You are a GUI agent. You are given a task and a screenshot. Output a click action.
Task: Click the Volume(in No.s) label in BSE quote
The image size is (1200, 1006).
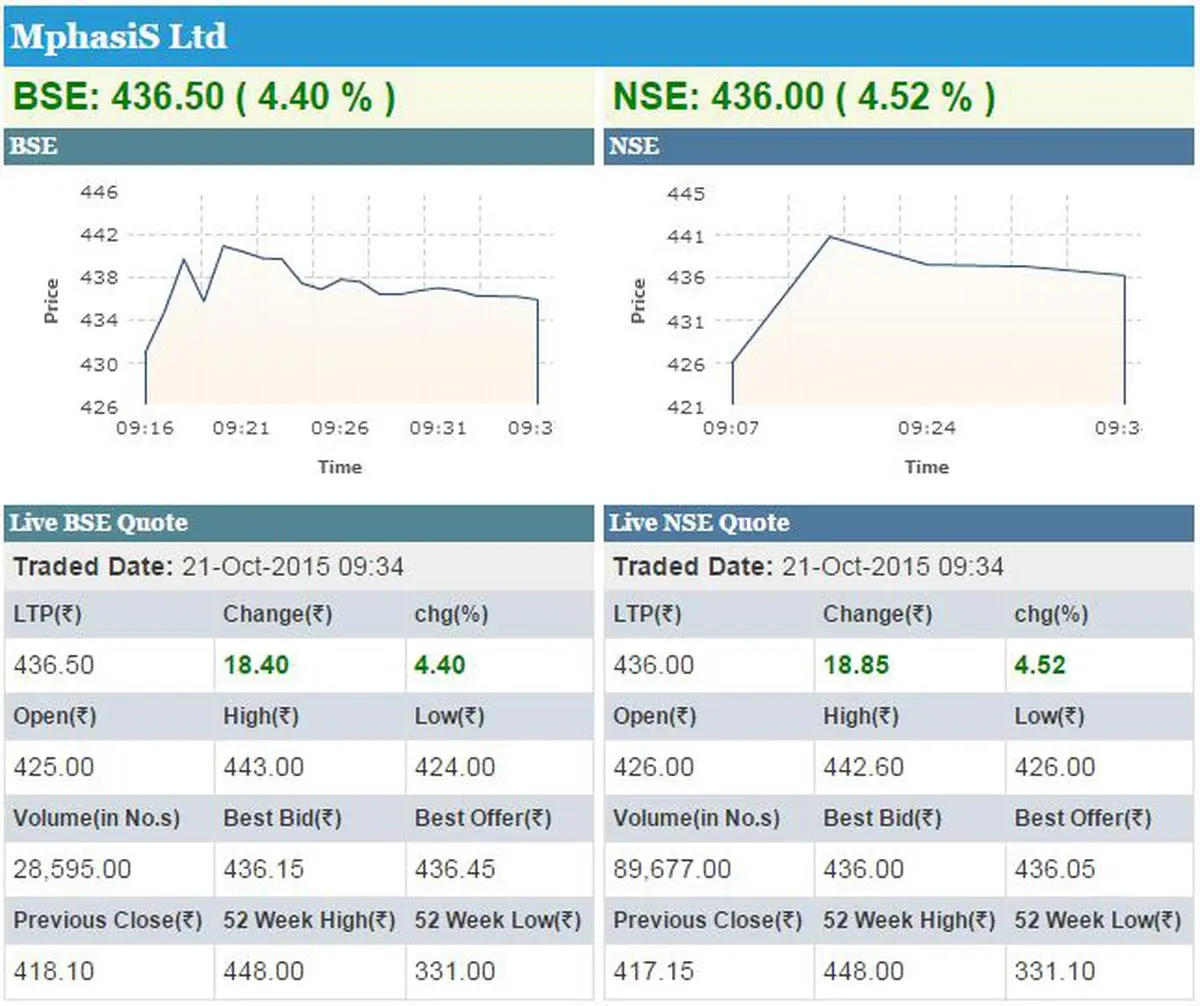click(97, 818)
